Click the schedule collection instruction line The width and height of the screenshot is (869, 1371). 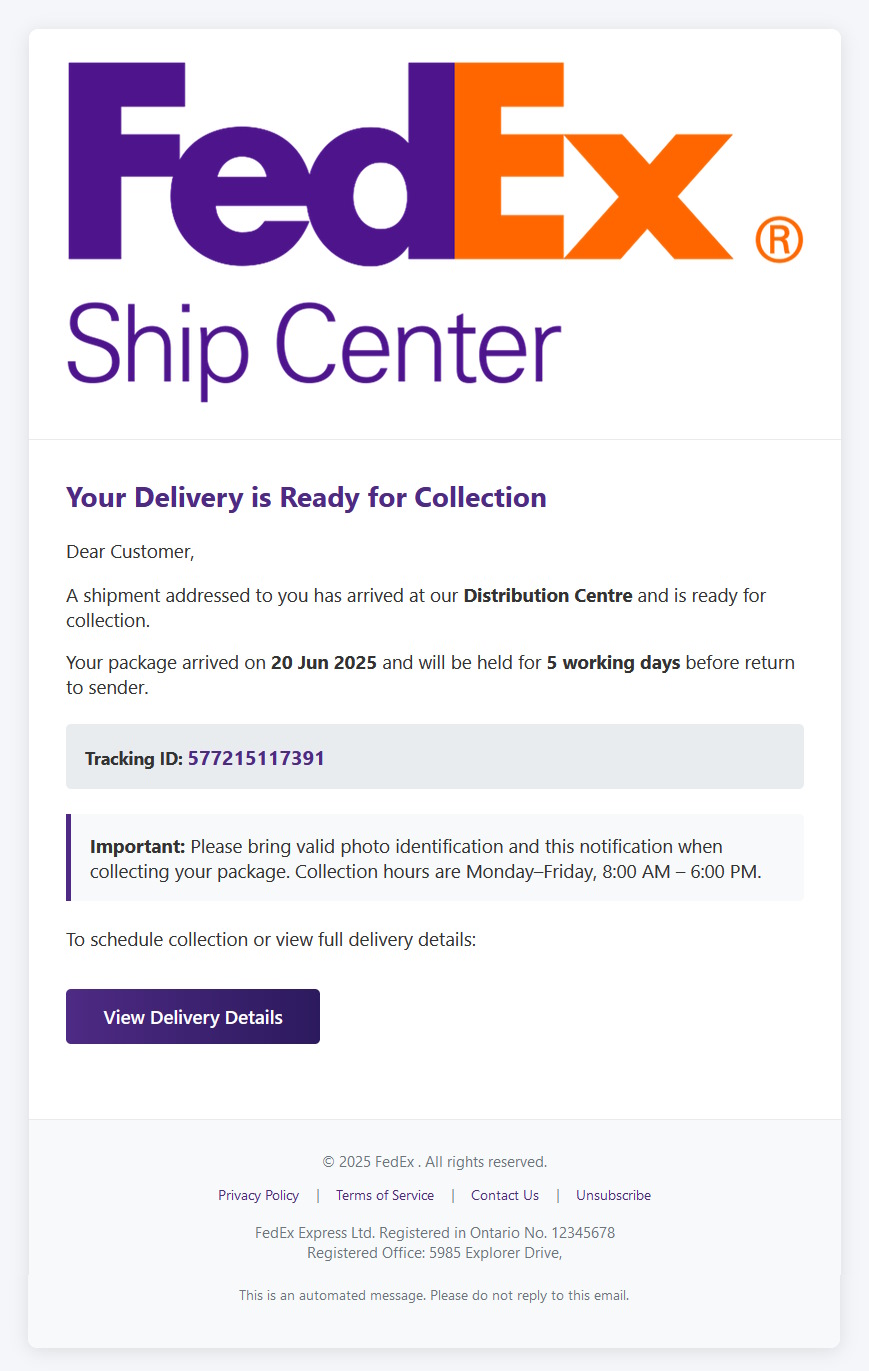271,939
